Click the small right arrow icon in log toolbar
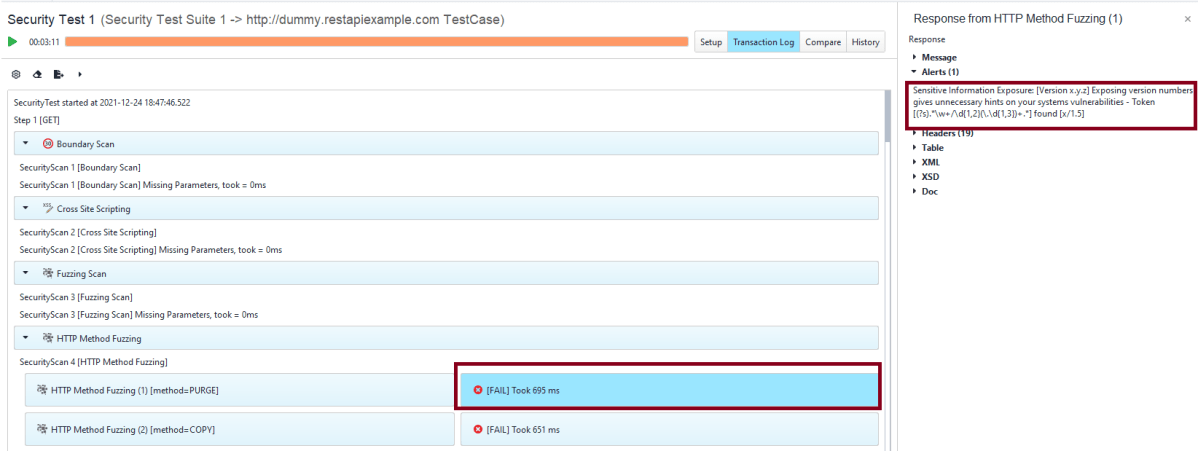 [x=80, y=74]
